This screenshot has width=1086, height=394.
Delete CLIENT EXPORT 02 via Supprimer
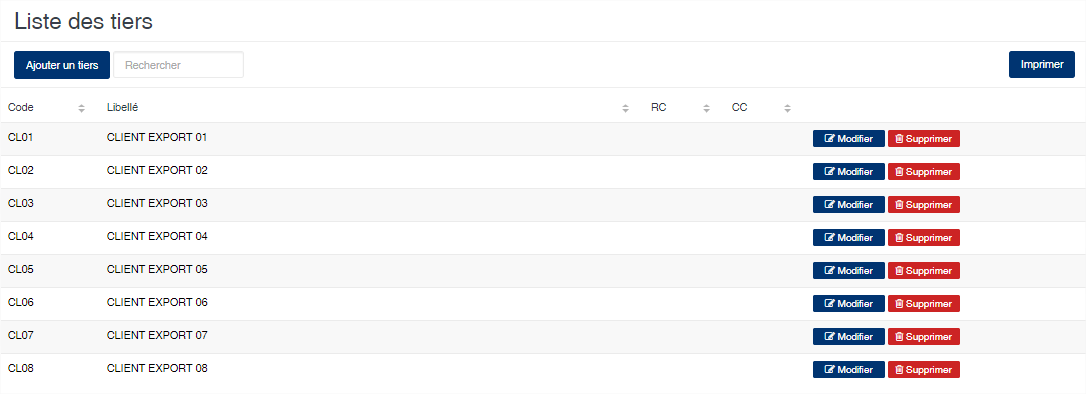tap(923, 172)
